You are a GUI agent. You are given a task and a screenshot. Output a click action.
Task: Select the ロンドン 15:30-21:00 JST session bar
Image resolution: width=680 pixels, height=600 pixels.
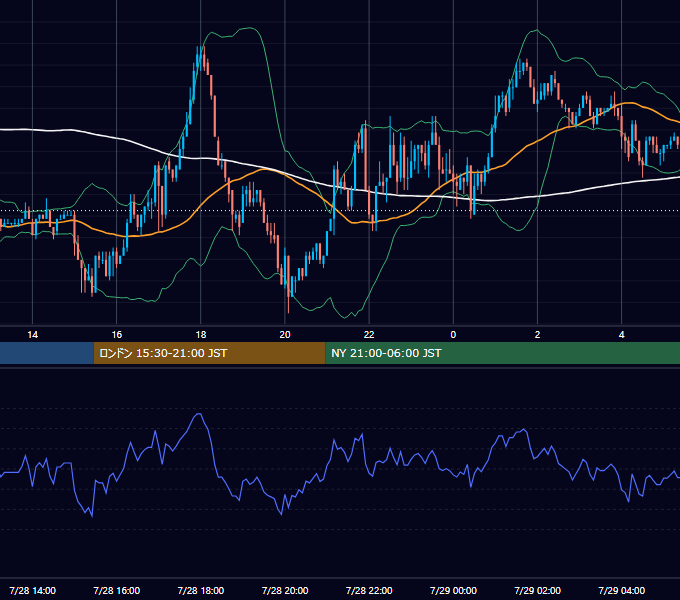[x=209, y=353]
